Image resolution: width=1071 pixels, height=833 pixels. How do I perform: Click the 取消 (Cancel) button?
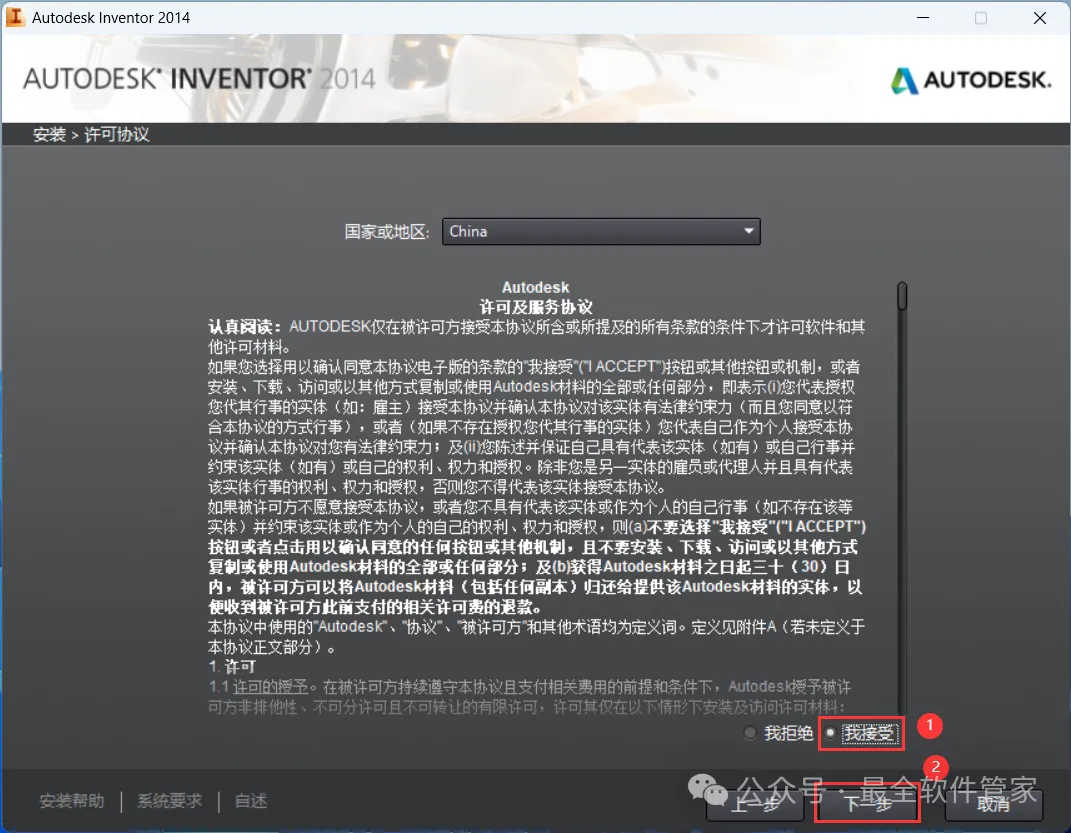[x=993, y=804]
